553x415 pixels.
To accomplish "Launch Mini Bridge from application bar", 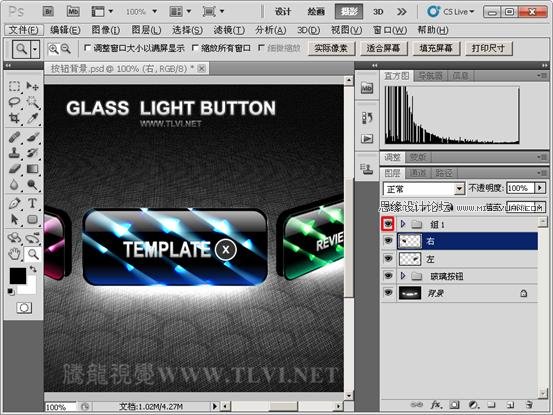I will (73, 12).
